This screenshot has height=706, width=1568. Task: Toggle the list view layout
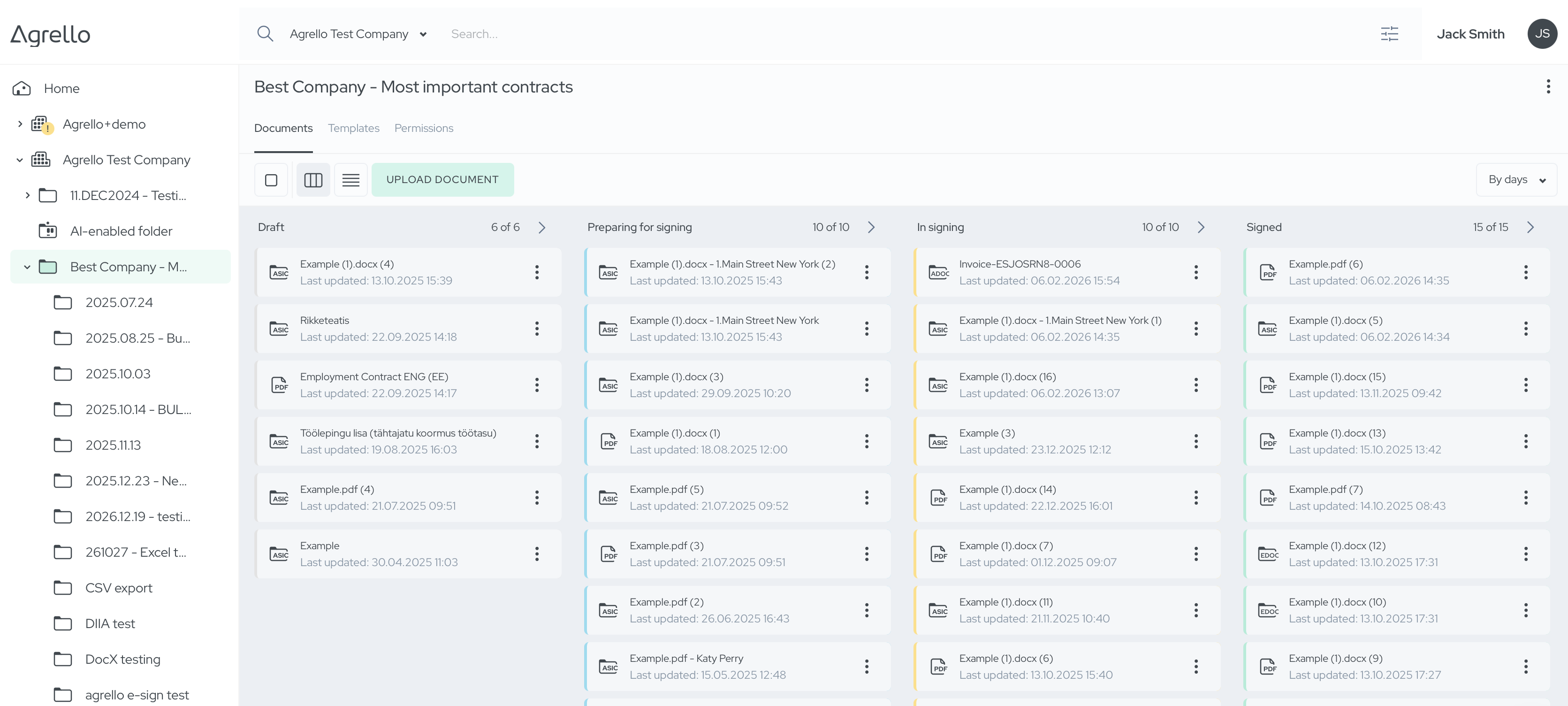(350, 179)
